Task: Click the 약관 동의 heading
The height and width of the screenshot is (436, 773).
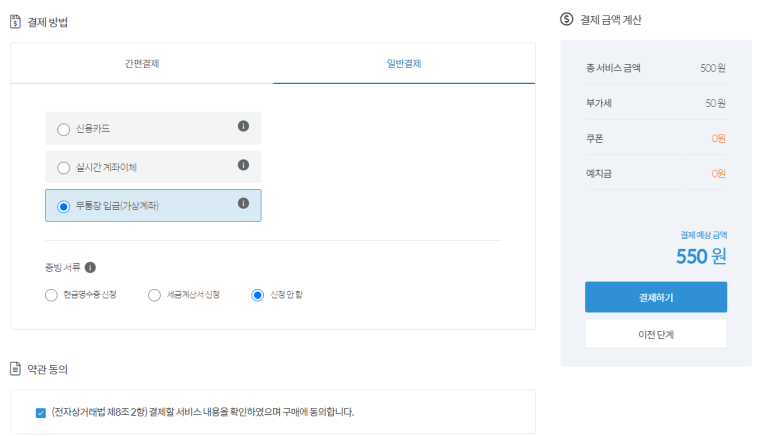Action: 47,369
